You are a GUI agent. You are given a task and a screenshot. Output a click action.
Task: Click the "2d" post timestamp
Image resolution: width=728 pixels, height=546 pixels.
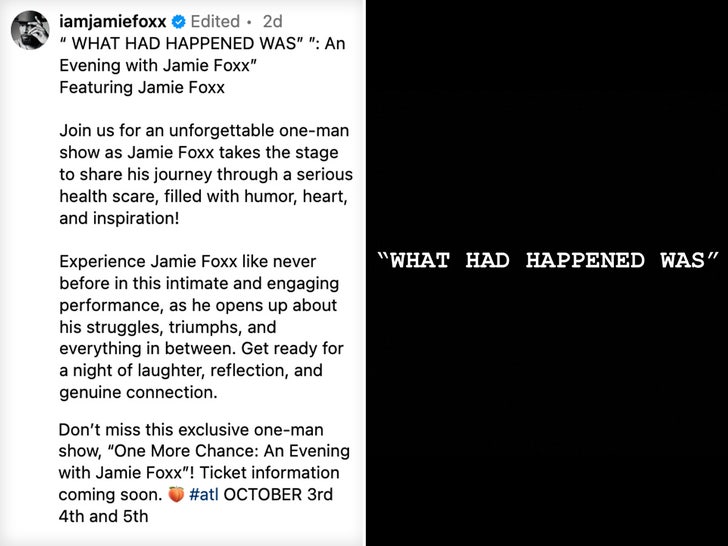tap(273, 22)
